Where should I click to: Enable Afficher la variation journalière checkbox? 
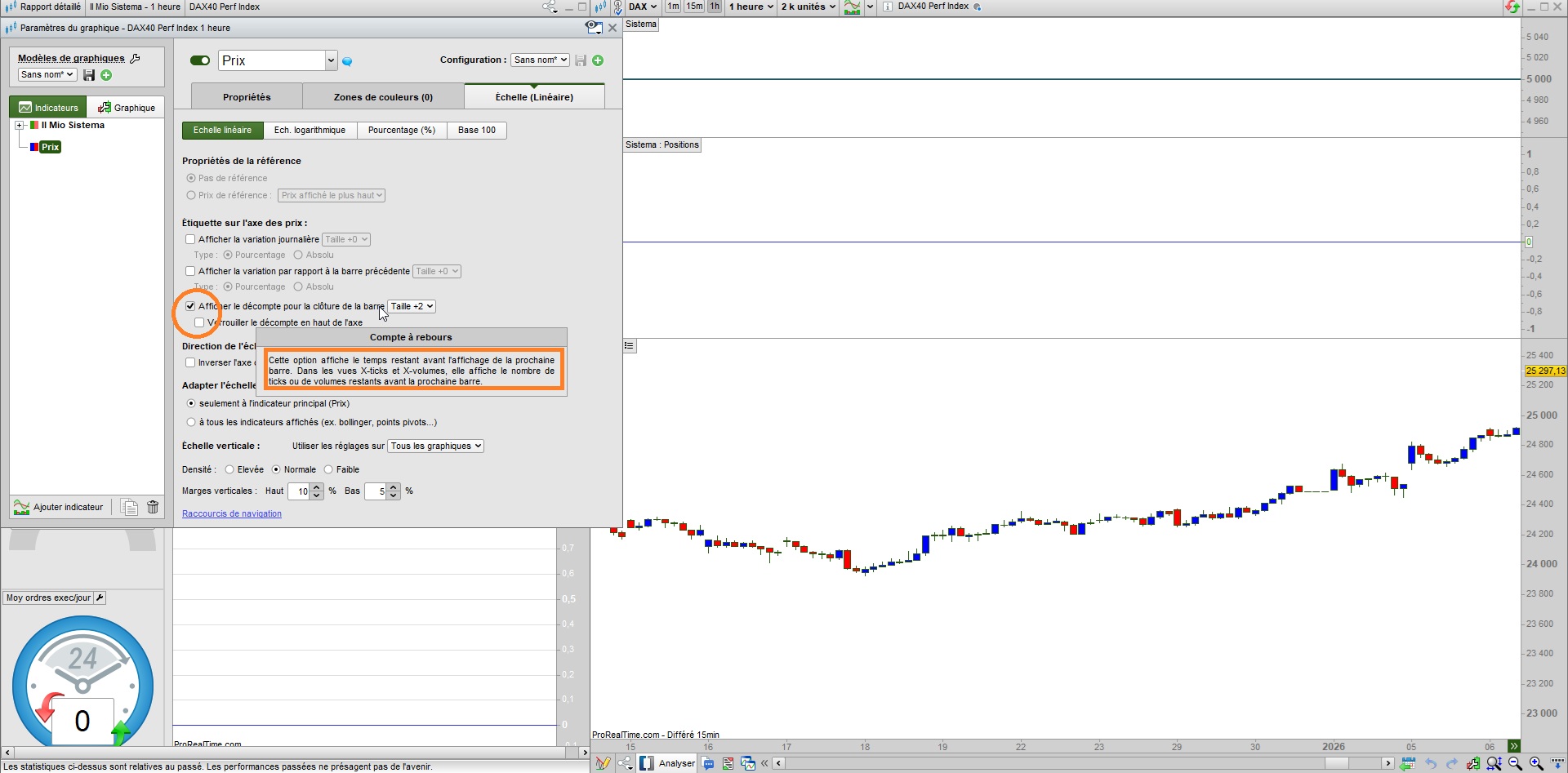190,239
